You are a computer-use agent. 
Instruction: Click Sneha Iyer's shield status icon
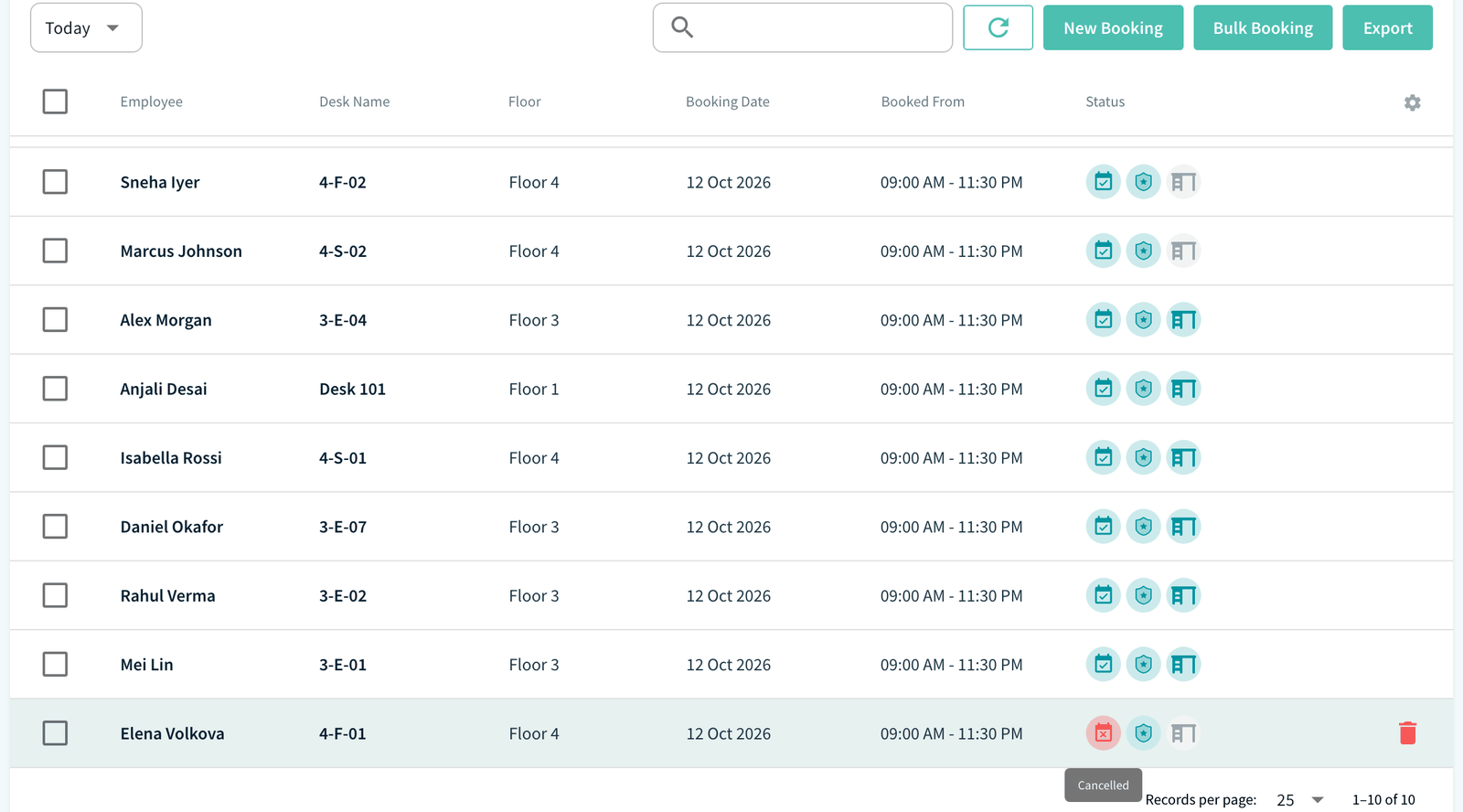(x=1144, y=182)
